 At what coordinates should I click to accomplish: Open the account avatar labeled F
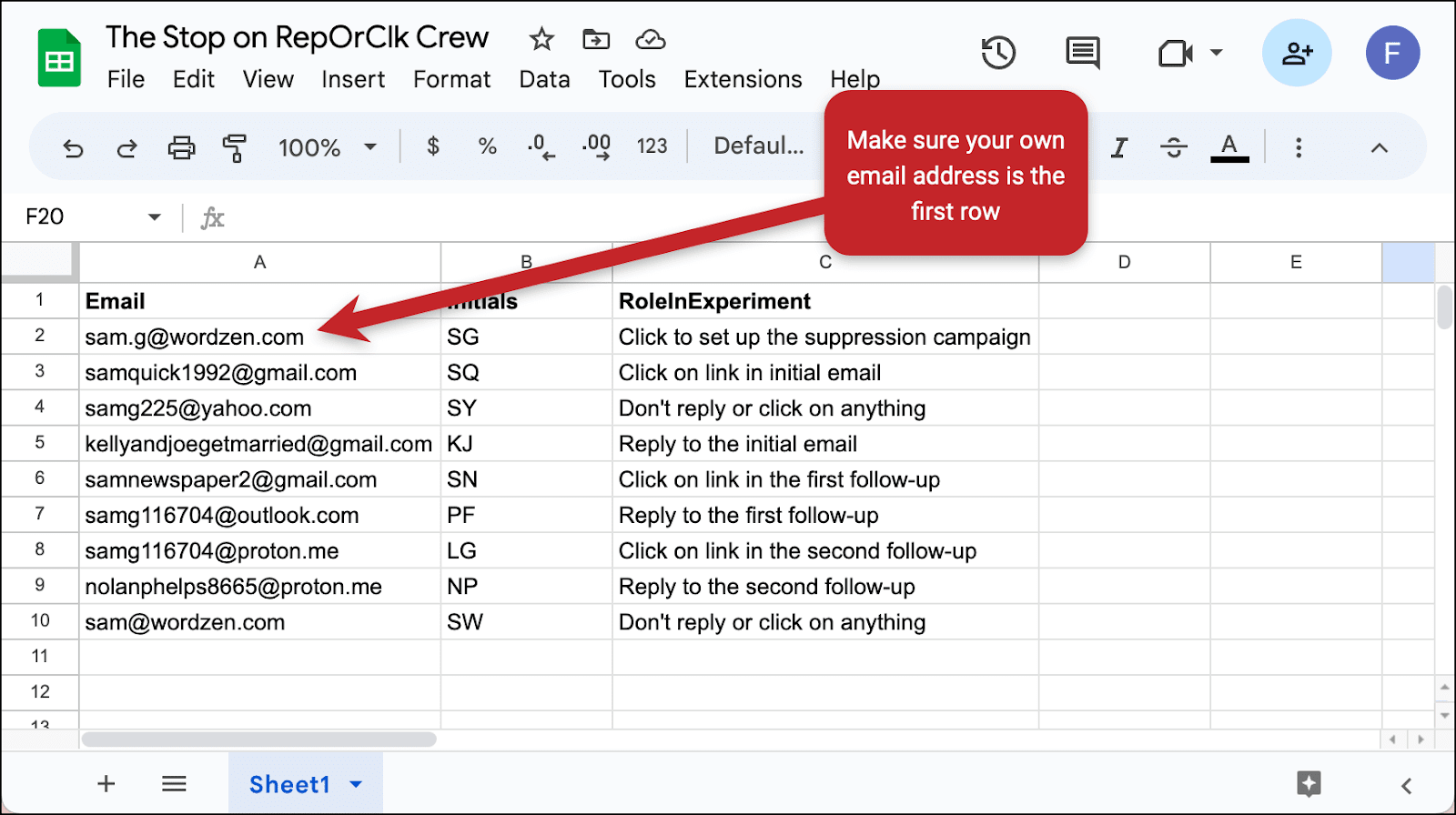click(x=1392, y=53)
